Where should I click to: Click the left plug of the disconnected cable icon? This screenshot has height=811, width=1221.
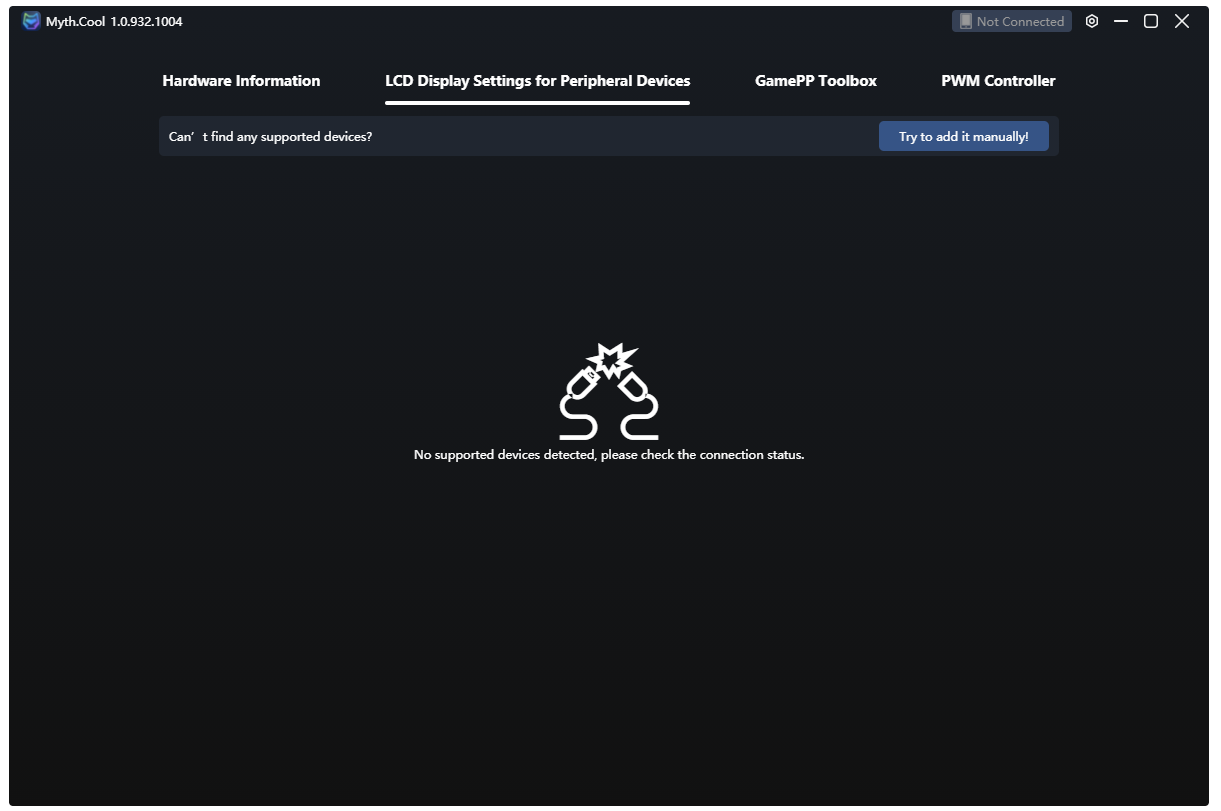582,382
